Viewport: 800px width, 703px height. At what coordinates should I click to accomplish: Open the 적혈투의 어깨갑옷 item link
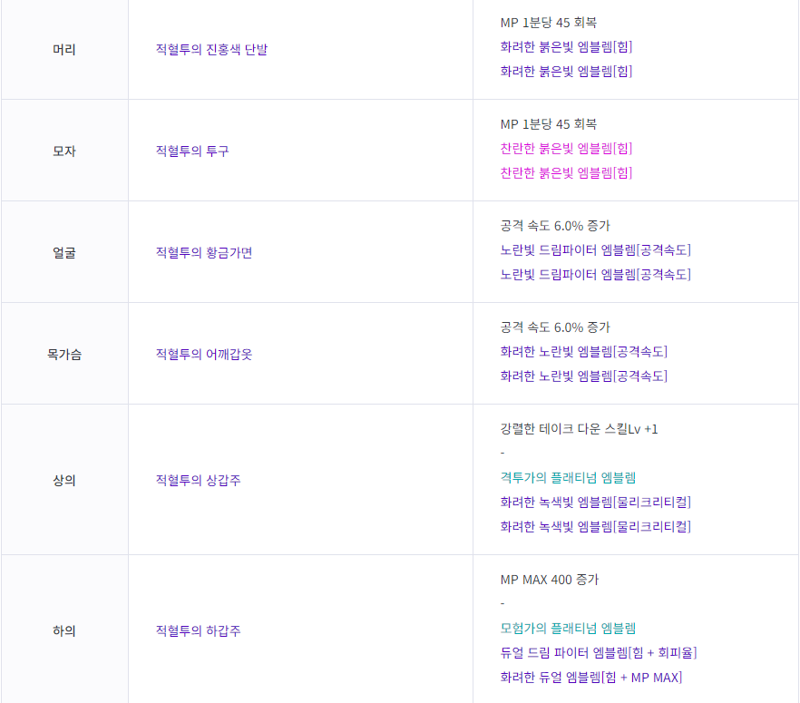point(204,354)
